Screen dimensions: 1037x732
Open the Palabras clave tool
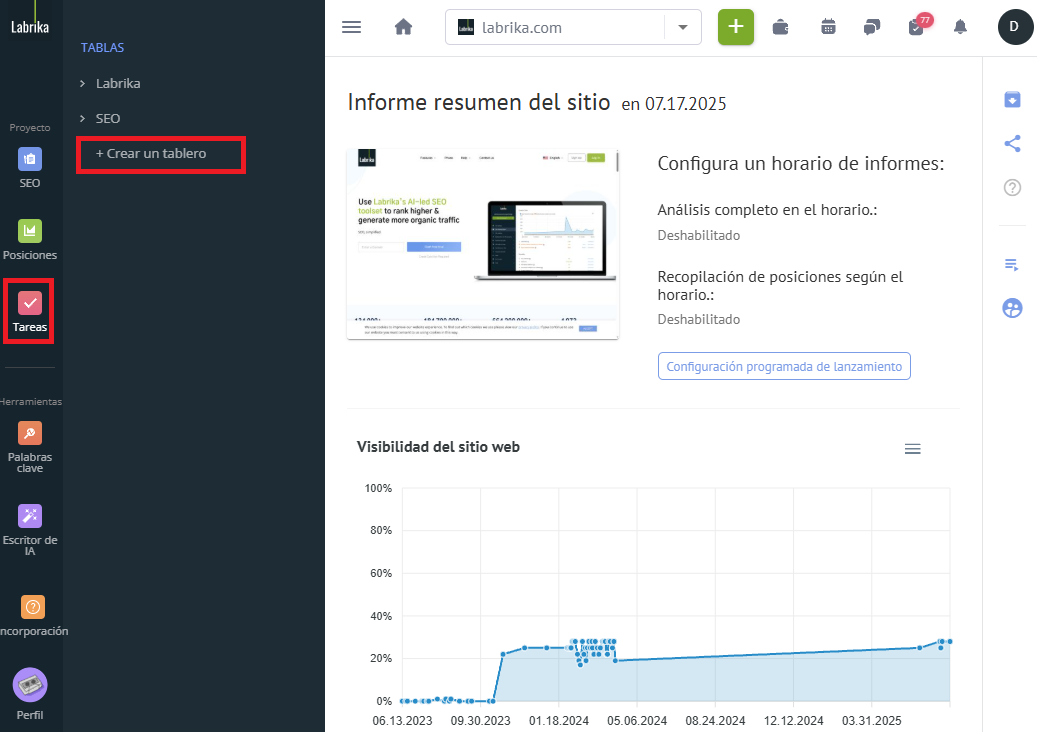click(x=30, y=447)
